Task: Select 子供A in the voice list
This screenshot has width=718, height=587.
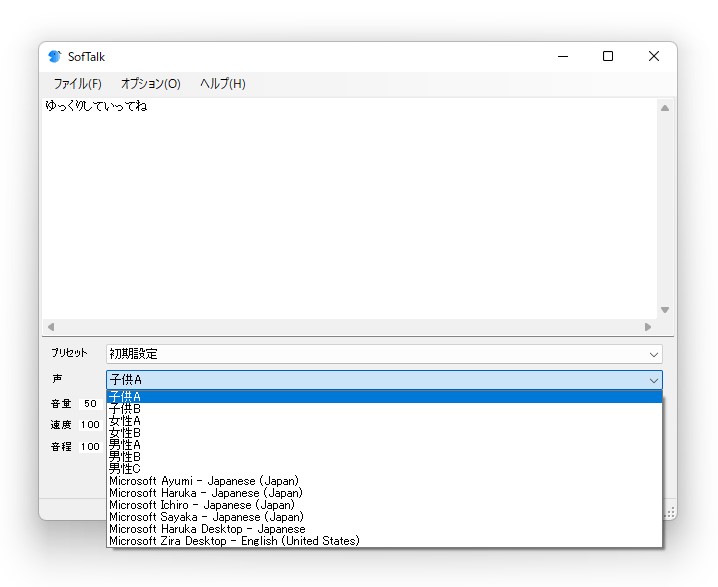Action: coord(384,397)
